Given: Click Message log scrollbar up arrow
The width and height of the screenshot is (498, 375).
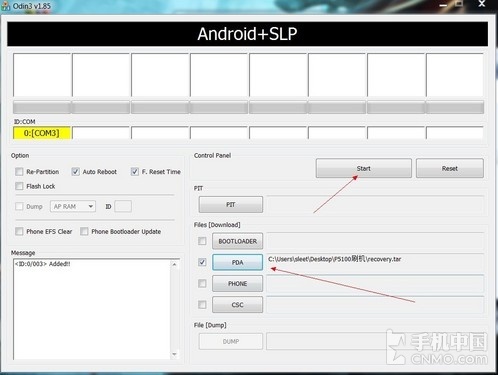Looking at the screenshot, I should [174, 264].
